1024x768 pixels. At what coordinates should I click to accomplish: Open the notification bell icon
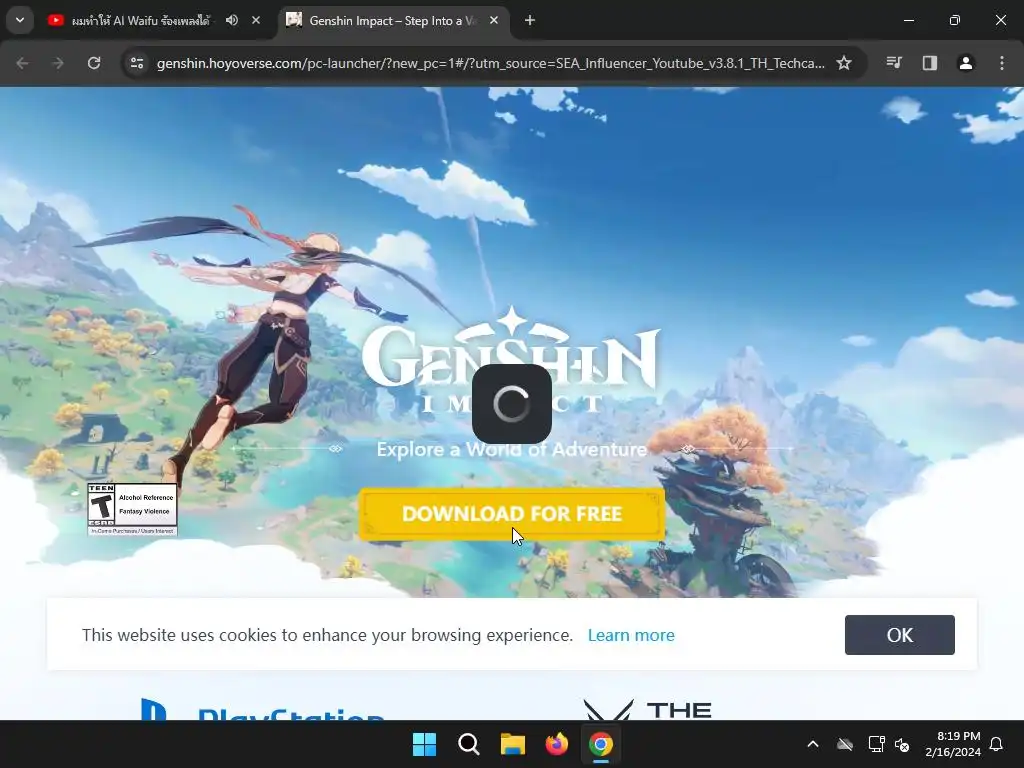tap(997, 744)
